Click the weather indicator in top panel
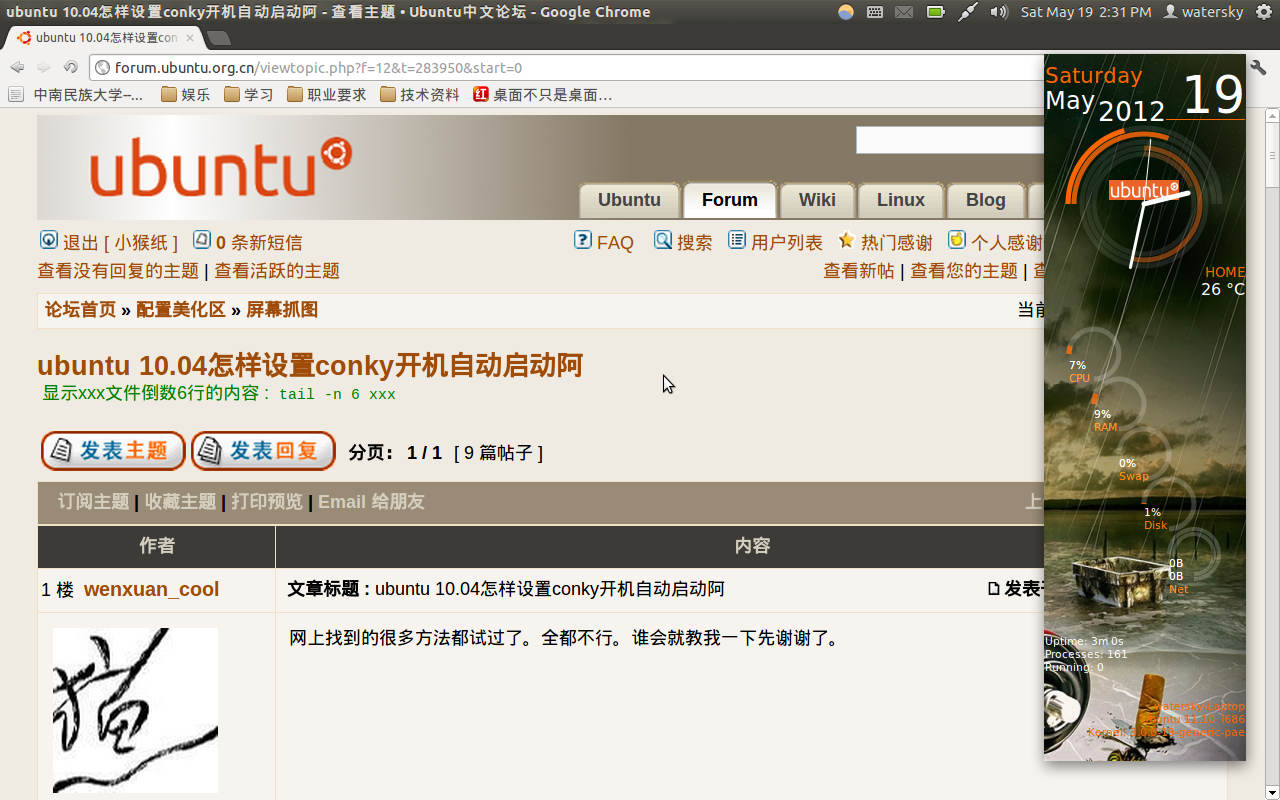 [846, 12]
